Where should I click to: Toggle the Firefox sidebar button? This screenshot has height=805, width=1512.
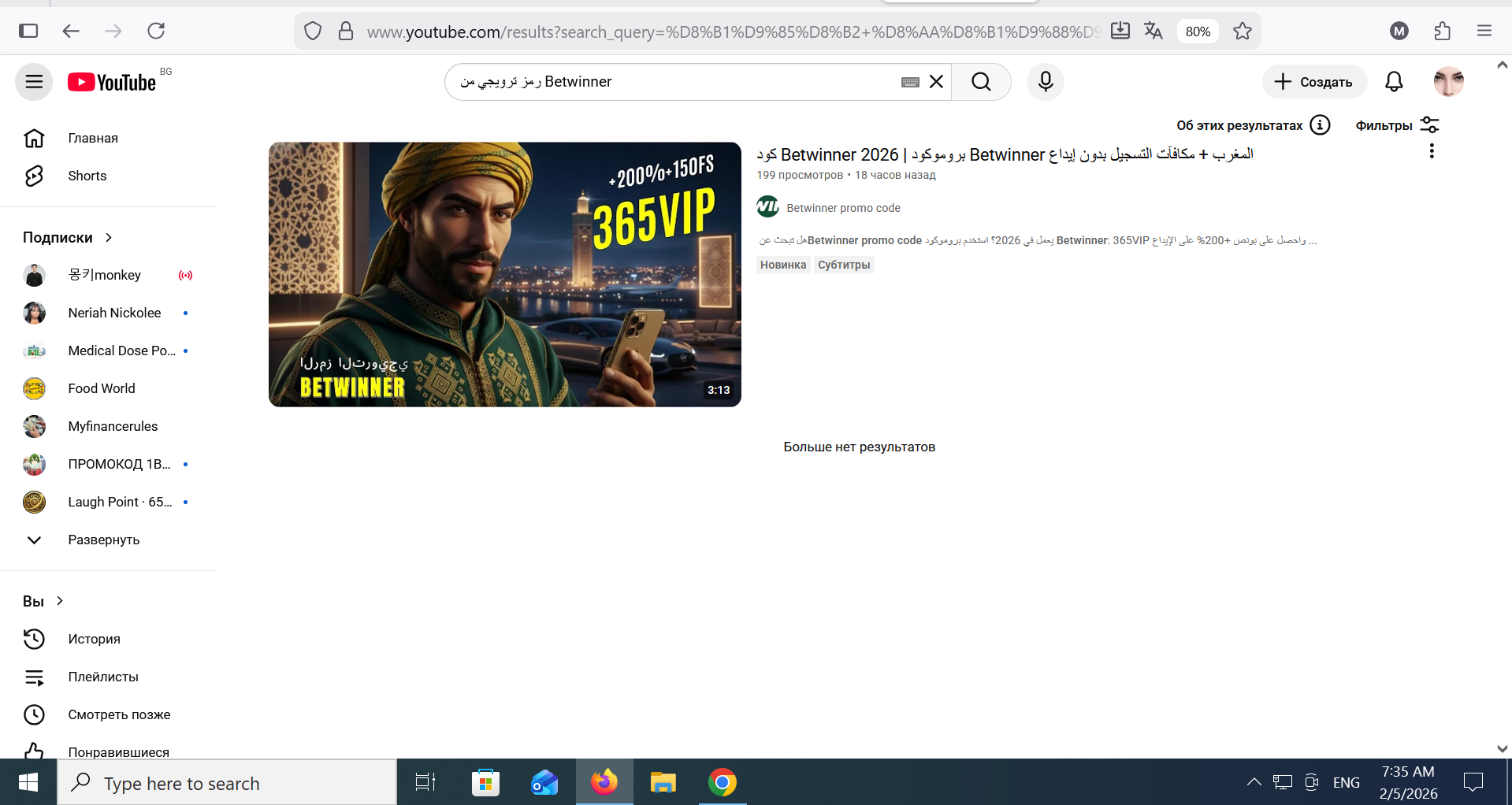tap(28, 31)
